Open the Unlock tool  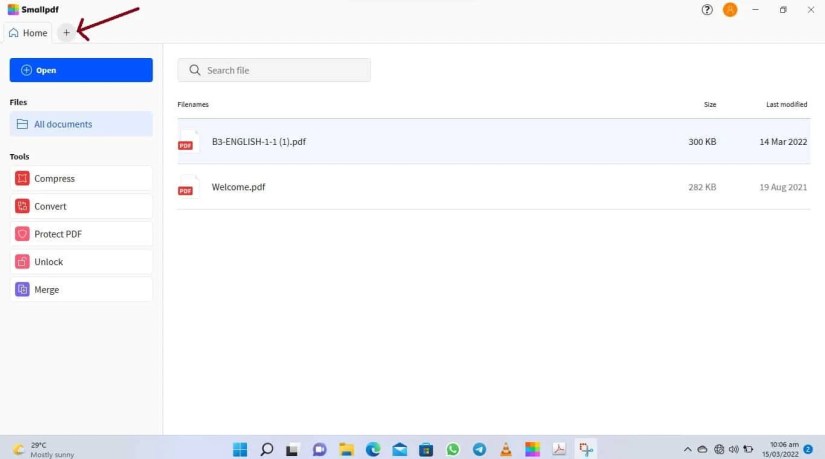point(81,262)
